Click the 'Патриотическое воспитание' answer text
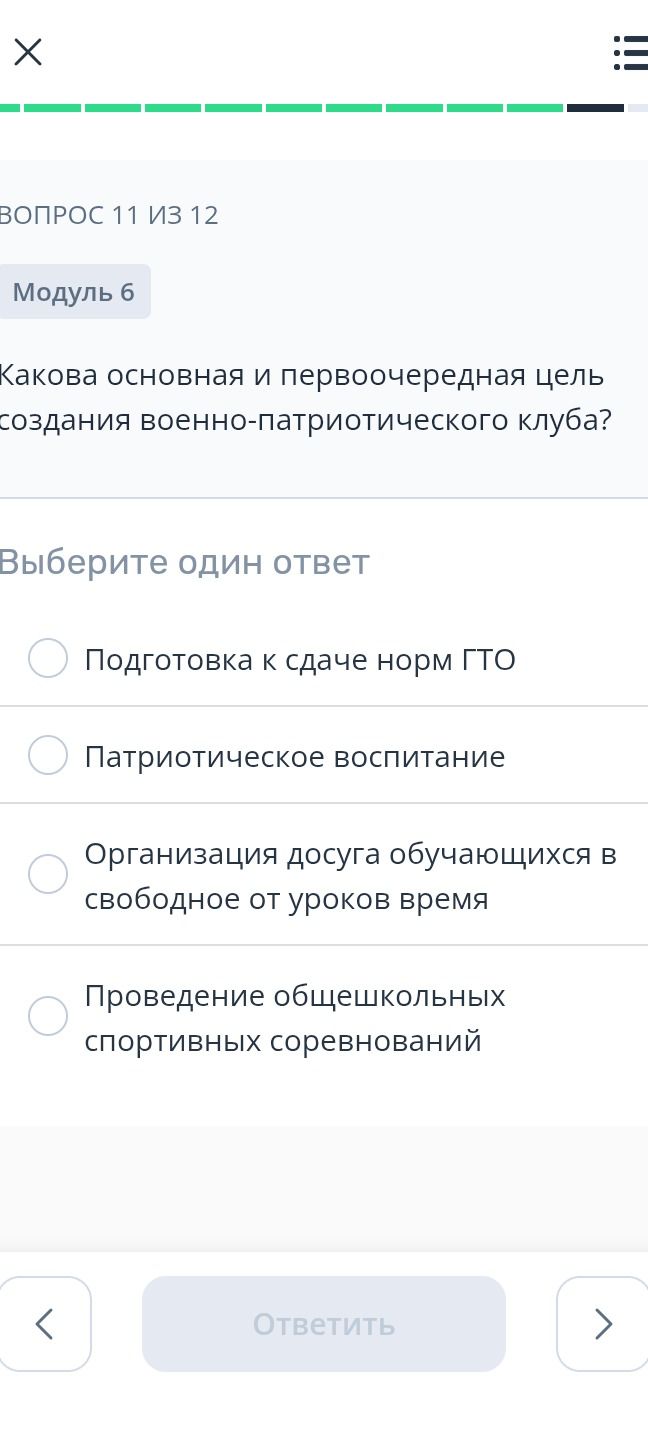The image size is (648, 1450). click(295, 757)
